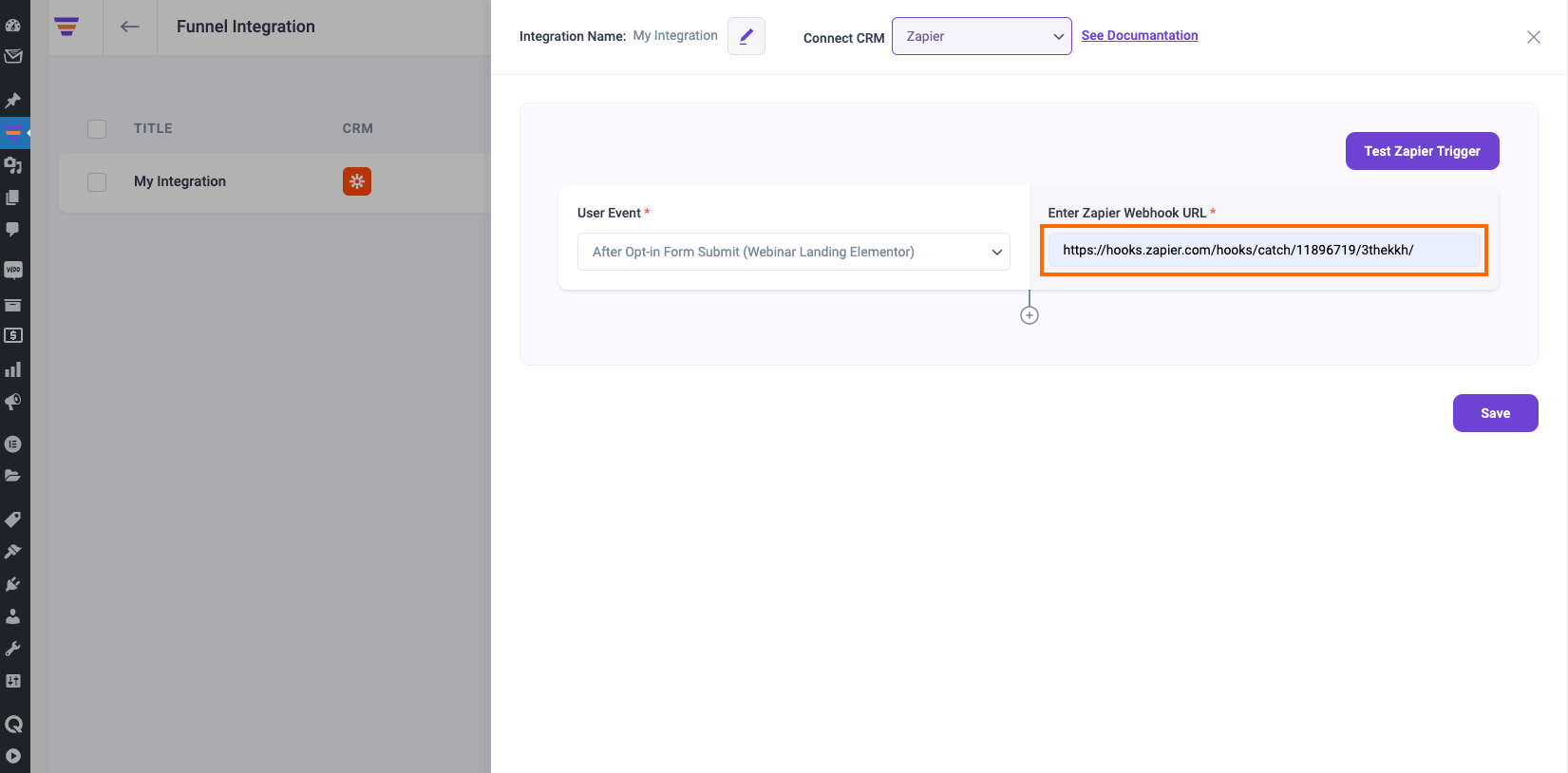
Task: Open the Plugins plug sidebar icon
Action: pyautogui.click(x=13, y=584)
